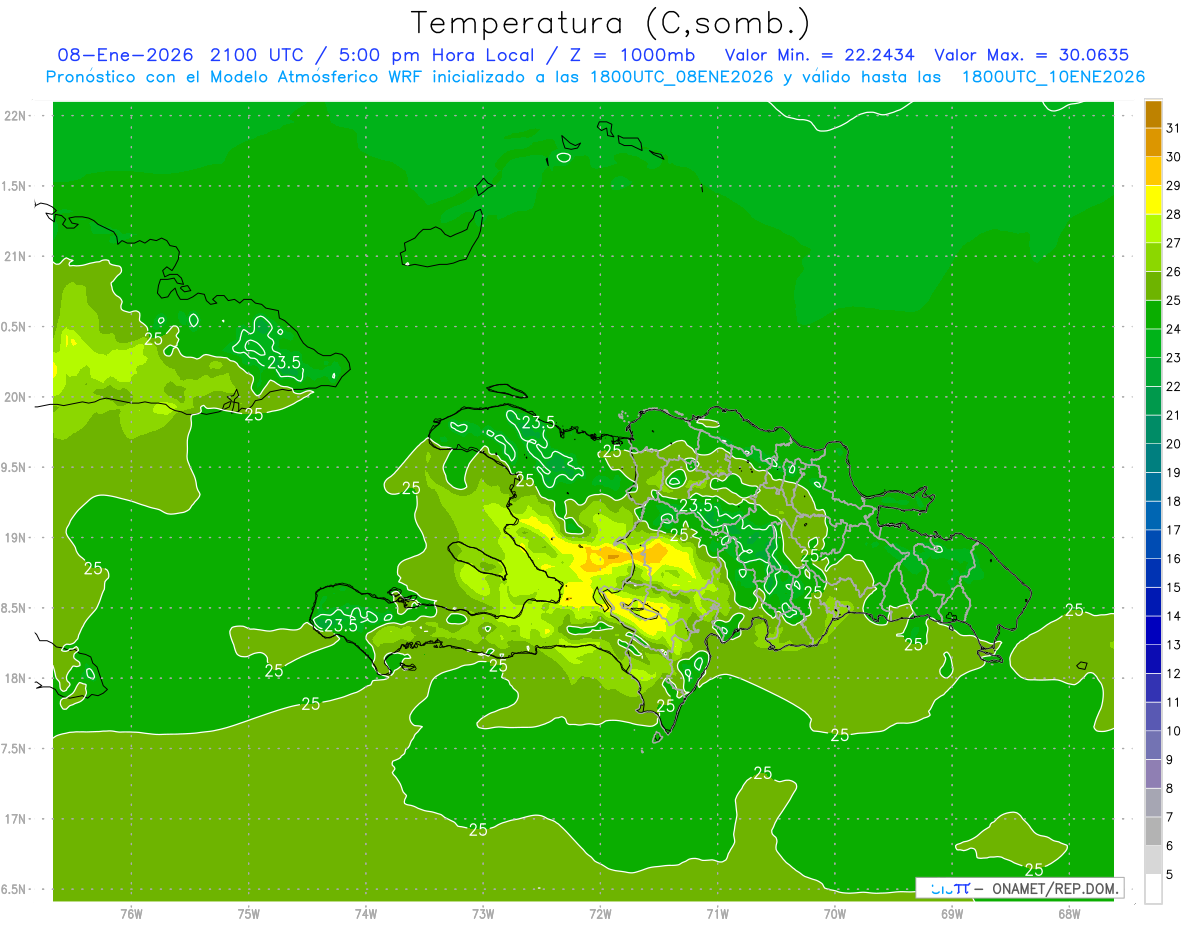Click the "72W" longitude label
This screenshot has width=1200, height=927.
(x=600, y=913)
